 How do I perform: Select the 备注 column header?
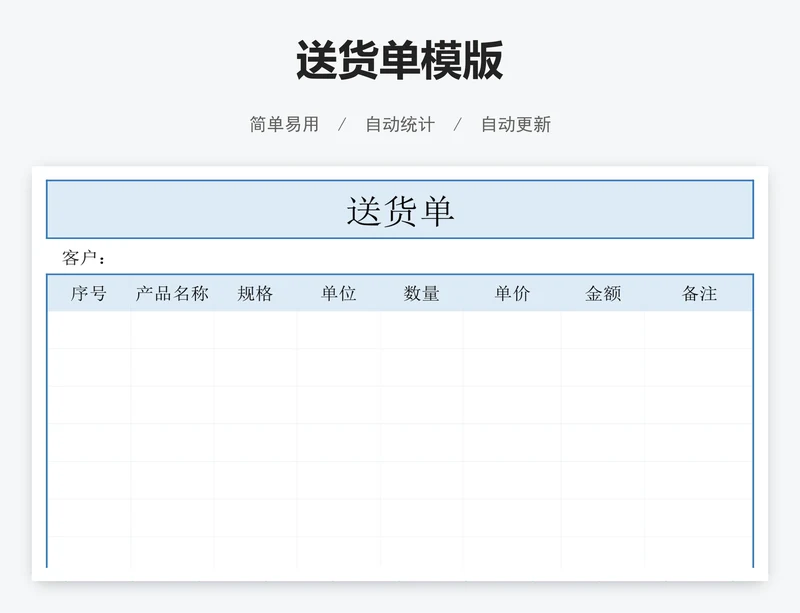pyautogui.click(x=699, y=293)
